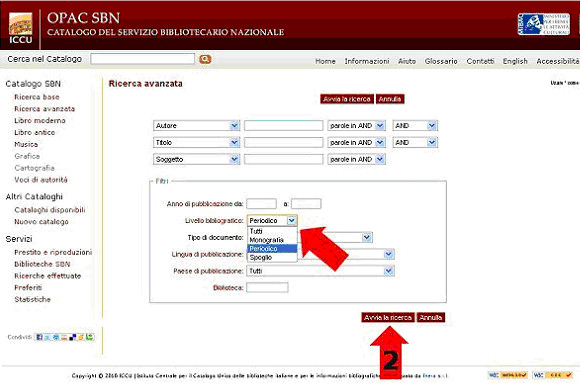
Task: Click the green share icon after Condividi
Action: click(x=90, y=337)
